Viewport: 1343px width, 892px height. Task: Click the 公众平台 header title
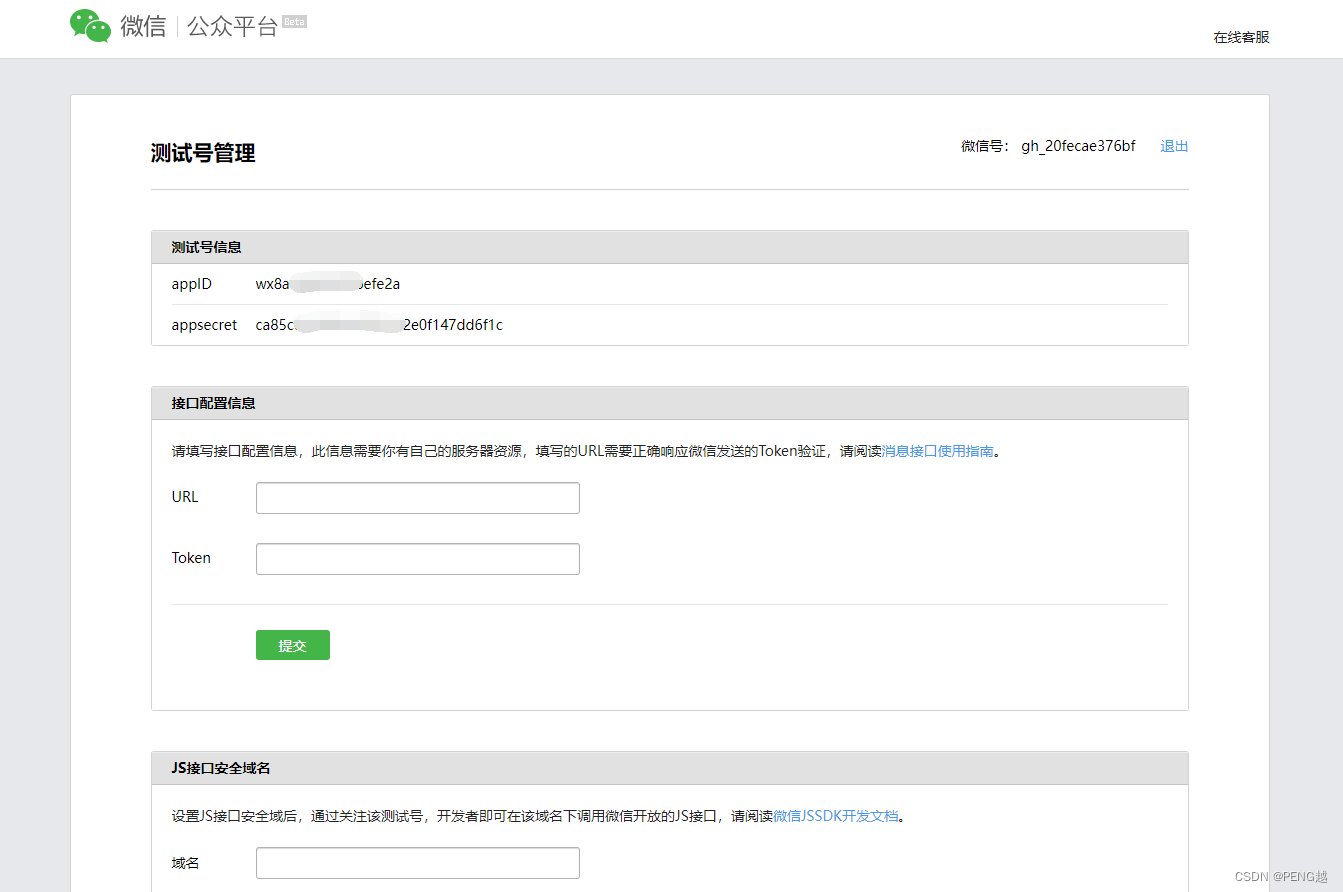click(232, 27)
